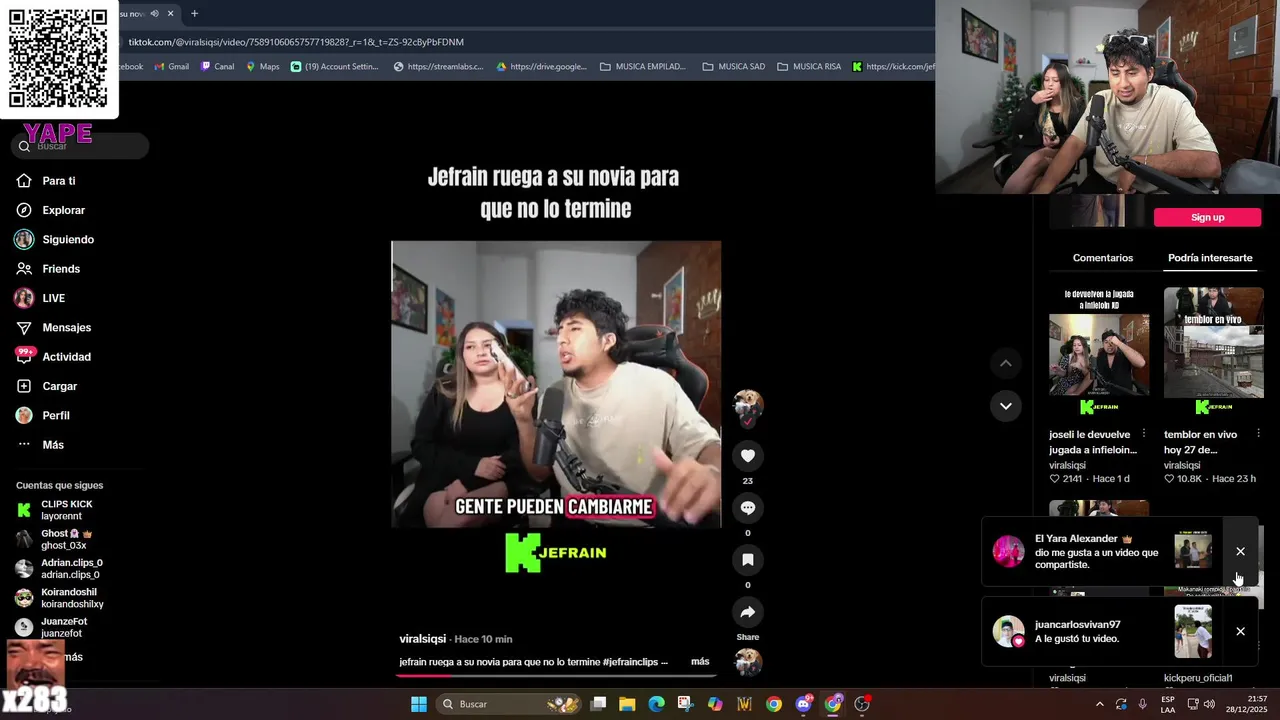Show hidden system tray icons
The image size is (1280, 720).
pyautogui.click(x=1100, y=704)
